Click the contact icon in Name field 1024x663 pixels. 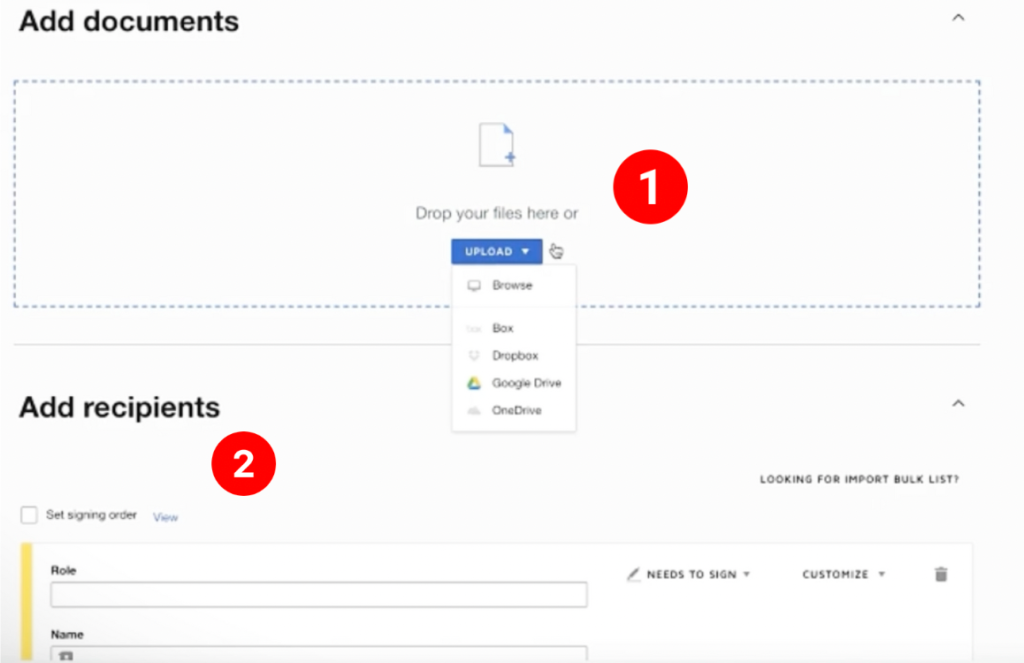(66, 656)
